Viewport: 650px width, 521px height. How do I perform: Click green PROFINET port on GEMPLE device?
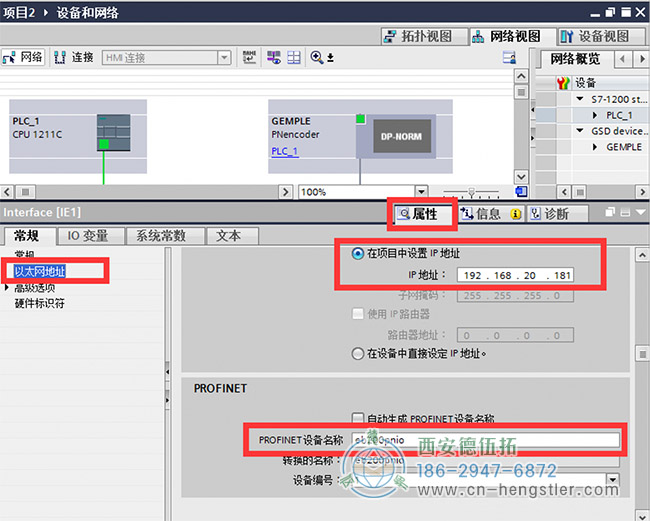click(x=360, y=119)
